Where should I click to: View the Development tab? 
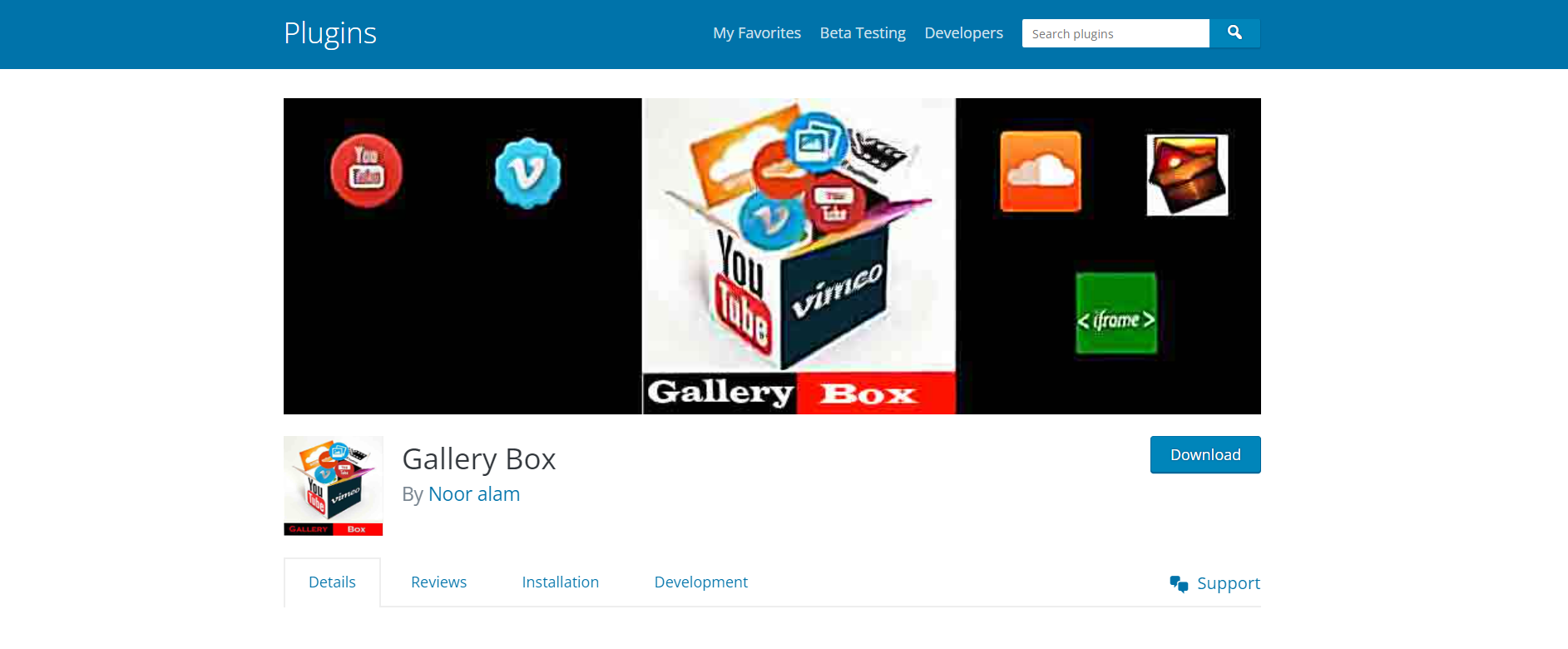click(x=701, y=582)
